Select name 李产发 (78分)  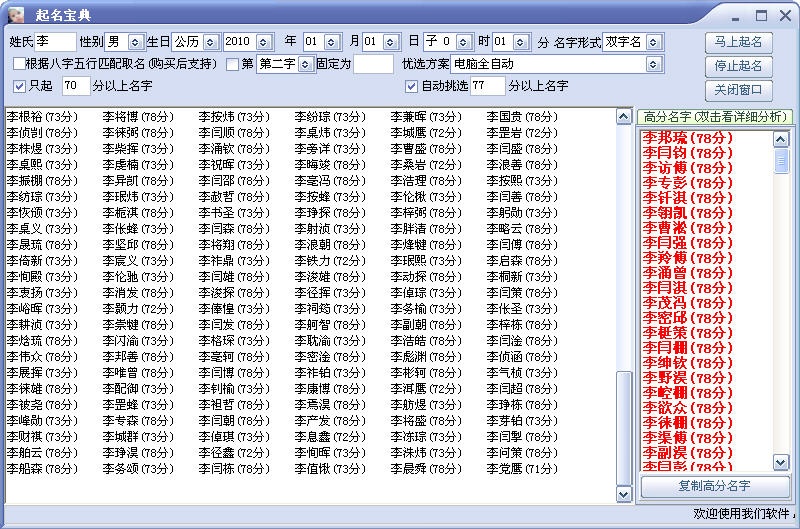coord(330,421)
